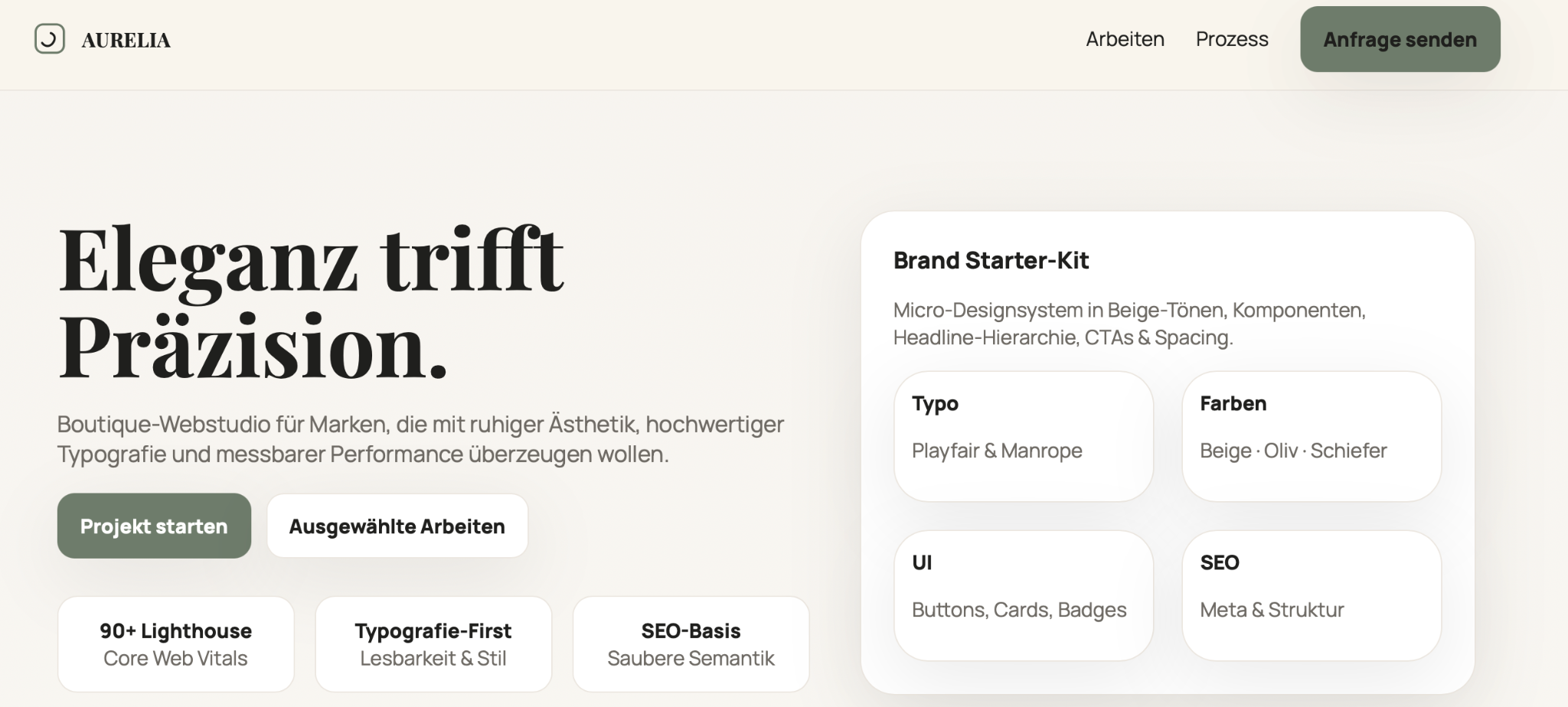Click the SEO-Basis badge
This screenshot has height=707, width=1568.
pos(691,643)
